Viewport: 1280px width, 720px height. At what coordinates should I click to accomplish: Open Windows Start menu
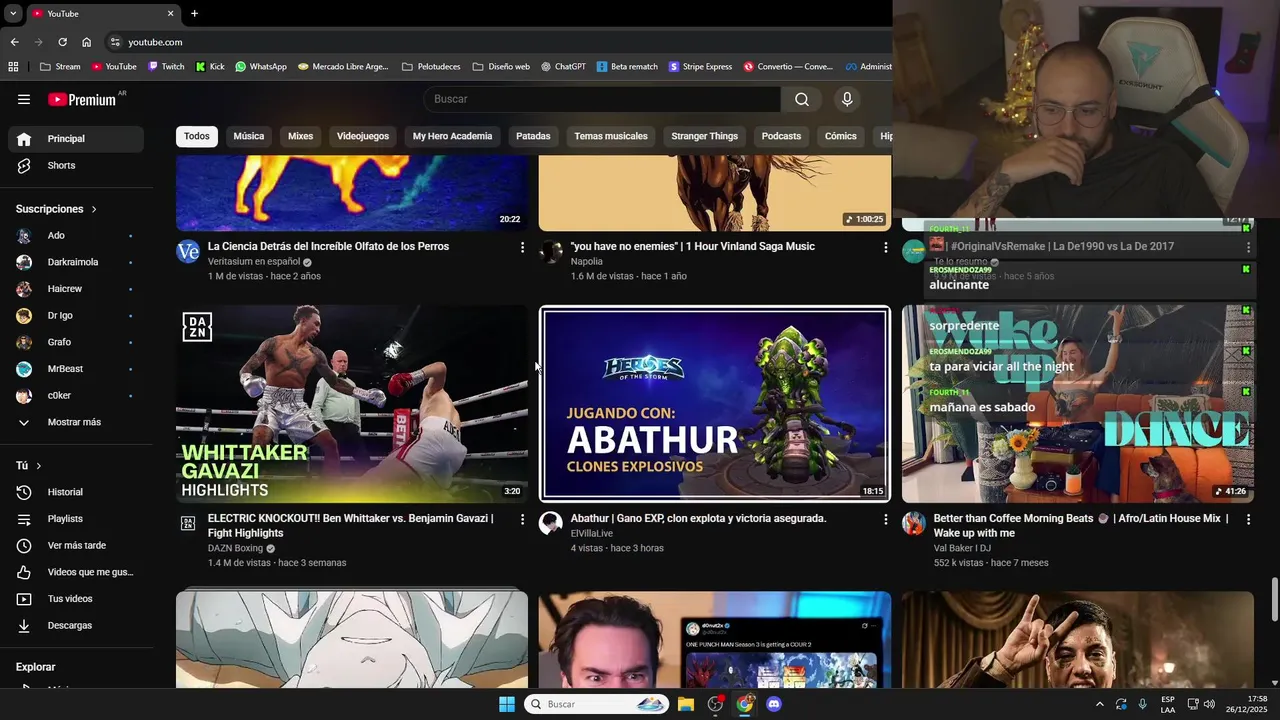click(x=507, y=704)
